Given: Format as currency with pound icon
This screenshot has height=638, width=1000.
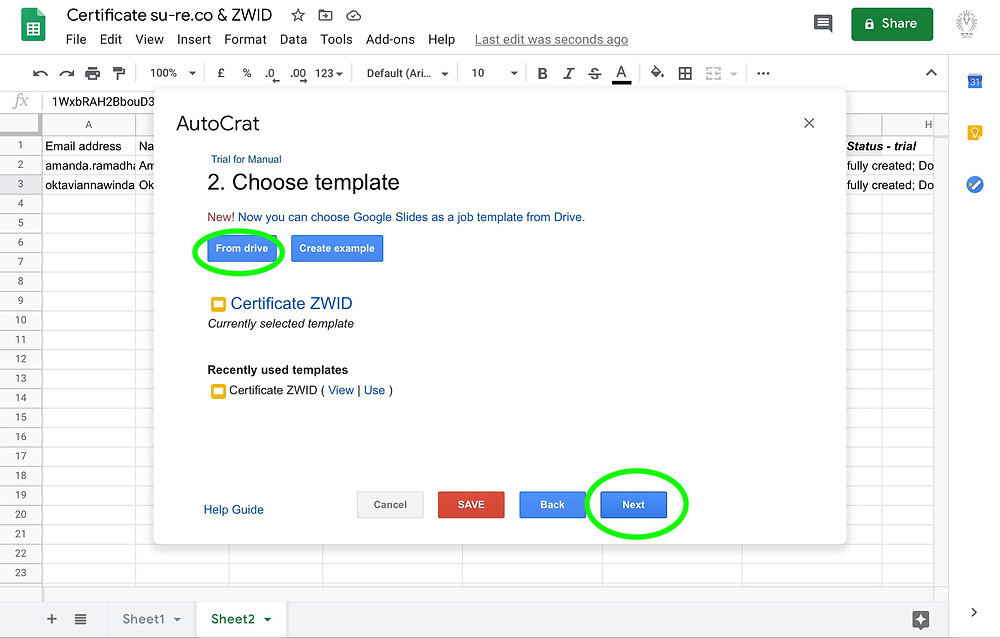Looking at the screenshot, I should coord(221,73).
